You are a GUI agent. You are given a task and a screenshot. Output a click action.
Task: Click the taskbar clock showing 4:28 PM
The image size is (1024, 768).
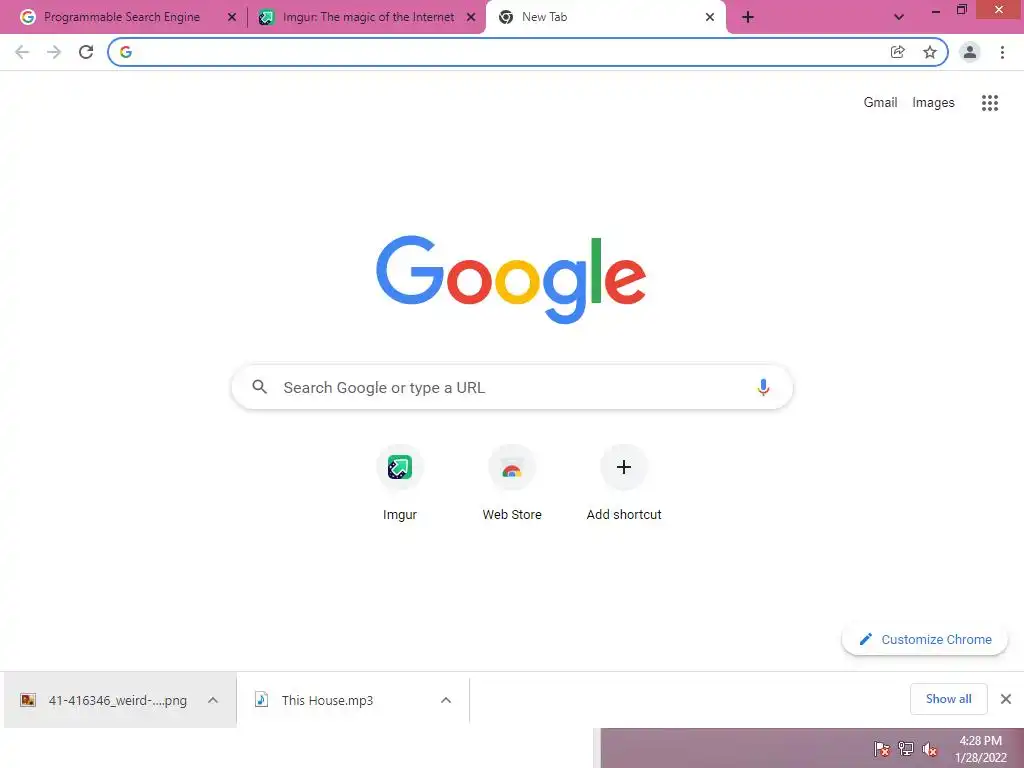980,748
